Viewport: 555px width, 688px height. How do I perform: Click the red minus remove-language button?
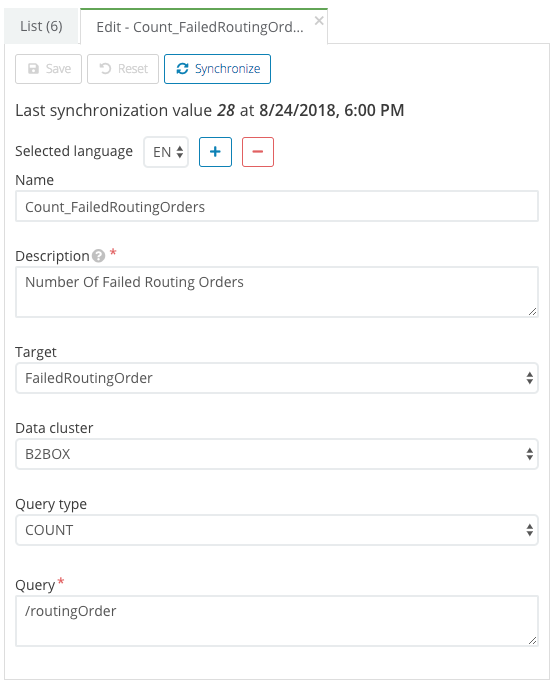click(x=258, y=152)
